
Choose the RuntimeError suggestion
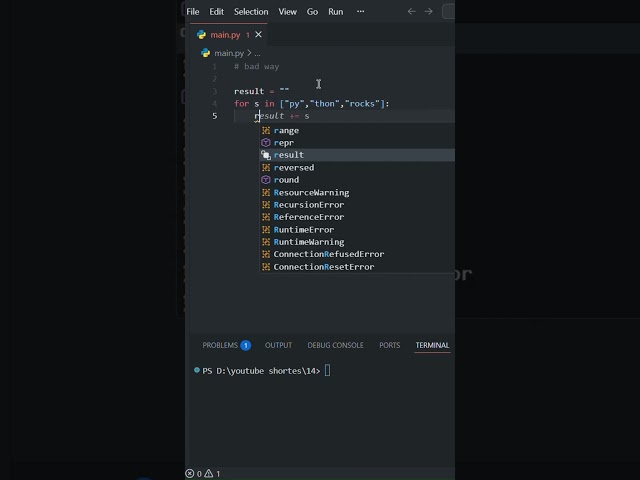click(357, 230)
